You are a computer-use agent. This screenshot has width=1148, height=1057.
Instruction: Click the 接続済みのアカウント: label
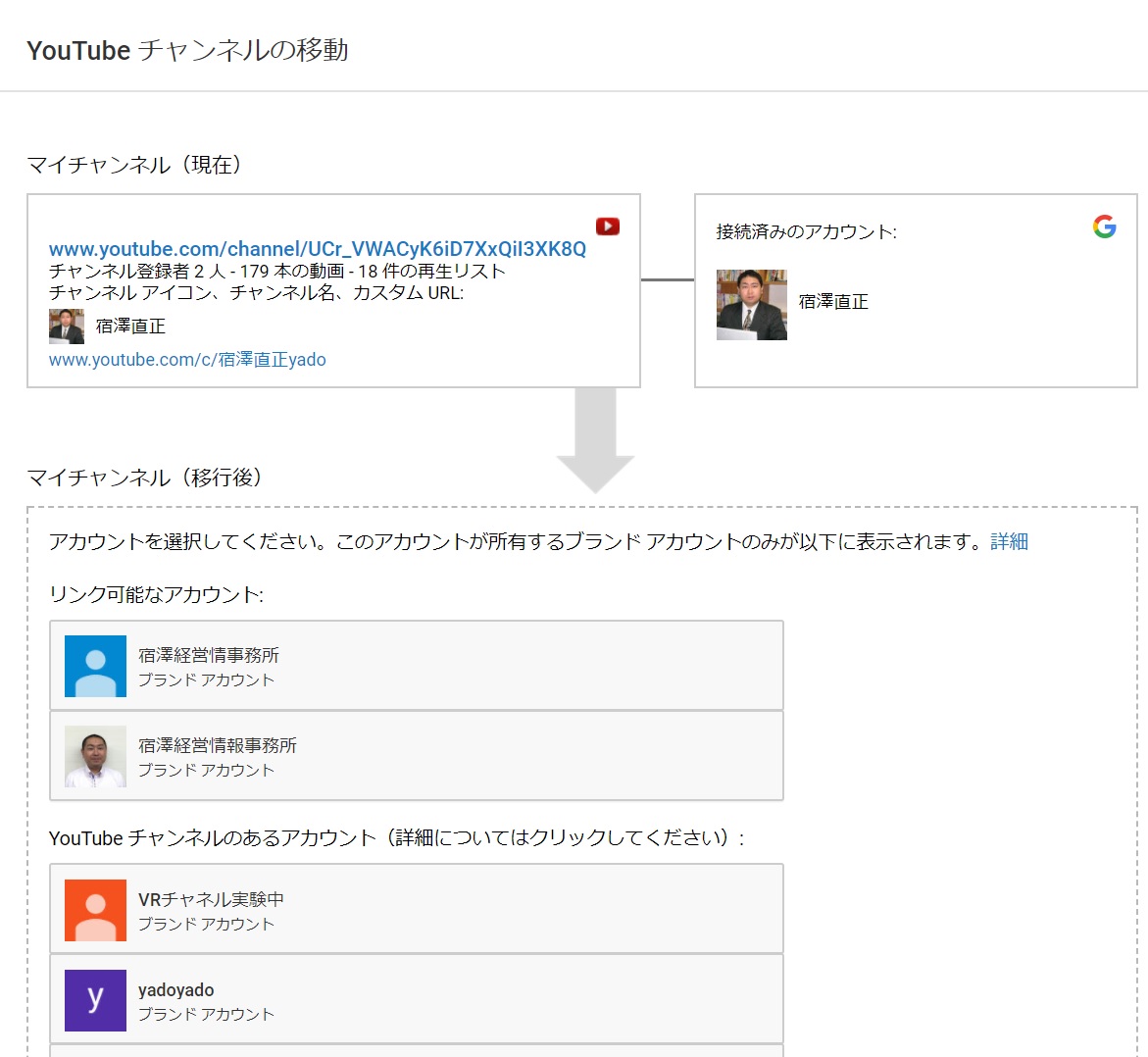pyautogui.click(x=806, y=232)
